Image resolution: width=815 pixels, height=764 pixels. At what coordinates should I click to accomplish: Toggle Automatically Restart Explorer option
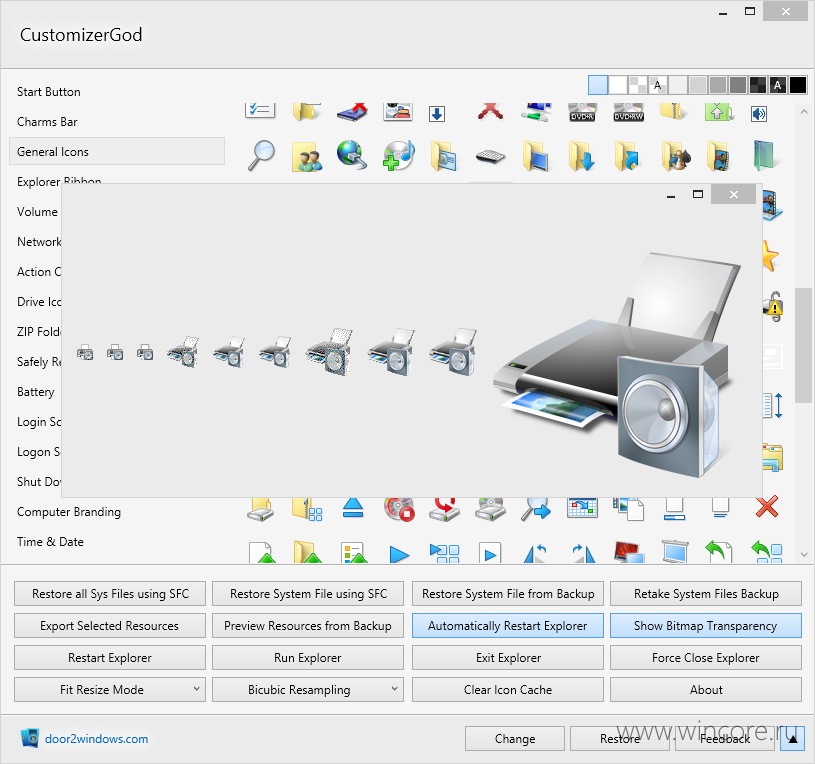click(507, 626)
